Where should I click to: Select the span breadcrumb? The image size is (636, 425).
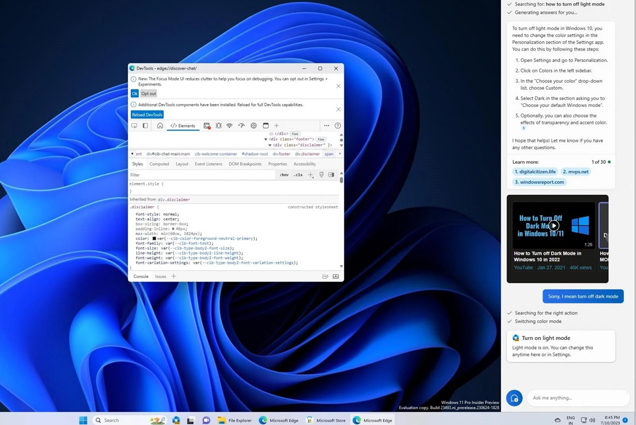(x=329, y=154)
